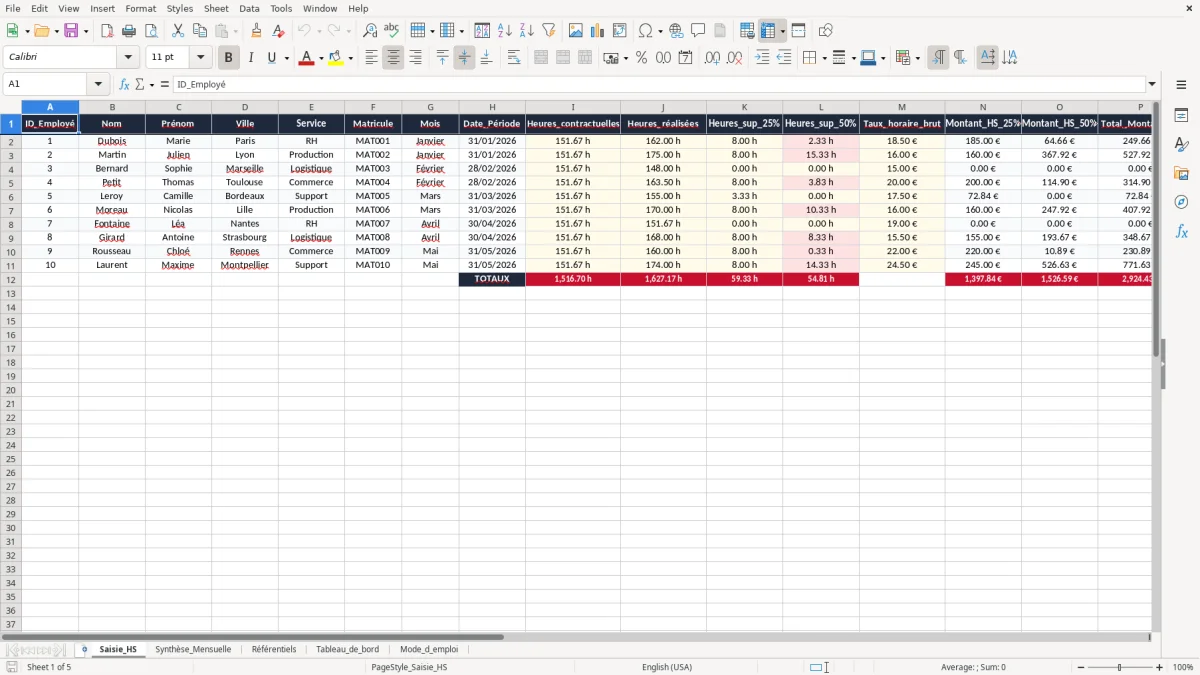
Task: Switch to the Tableau_de_bord sheet tab
Action: pos(347,649)
